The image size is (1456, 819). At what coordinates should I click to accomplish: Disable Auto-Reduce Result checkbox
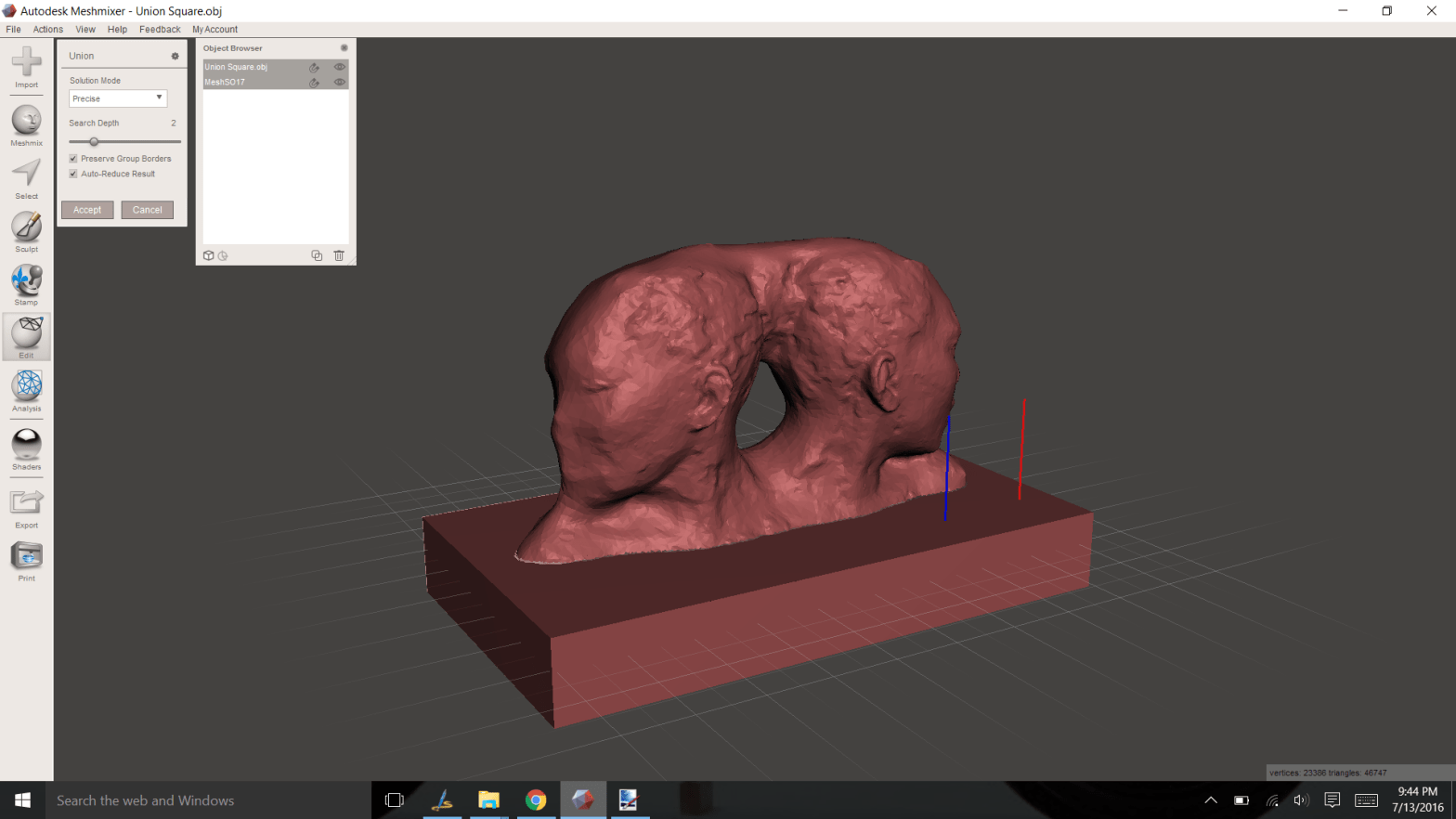(x=73, y=174)
